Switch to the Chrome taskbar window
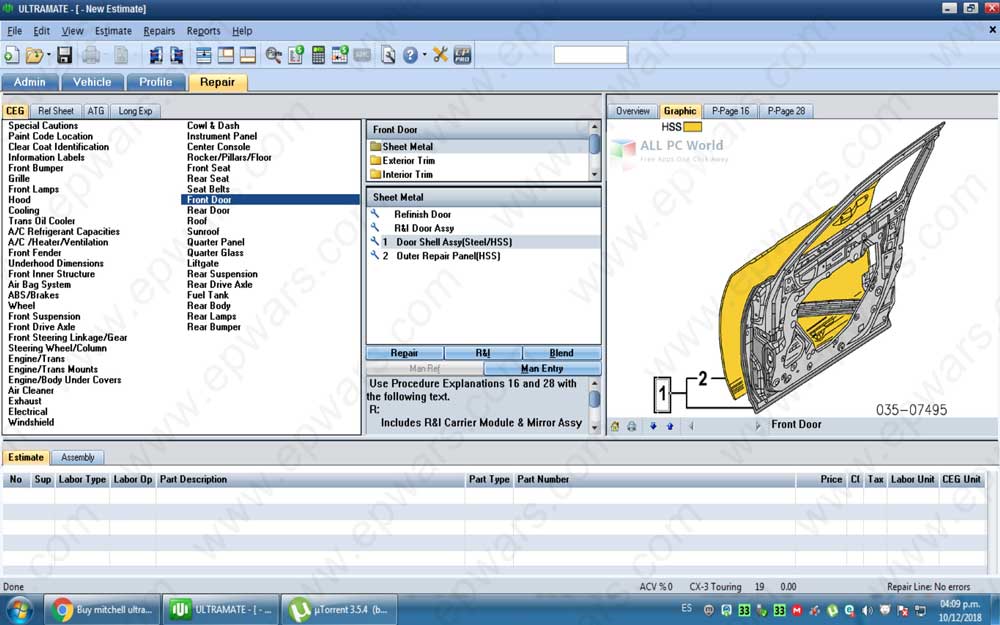1000x625 pixels. [101, 610]
